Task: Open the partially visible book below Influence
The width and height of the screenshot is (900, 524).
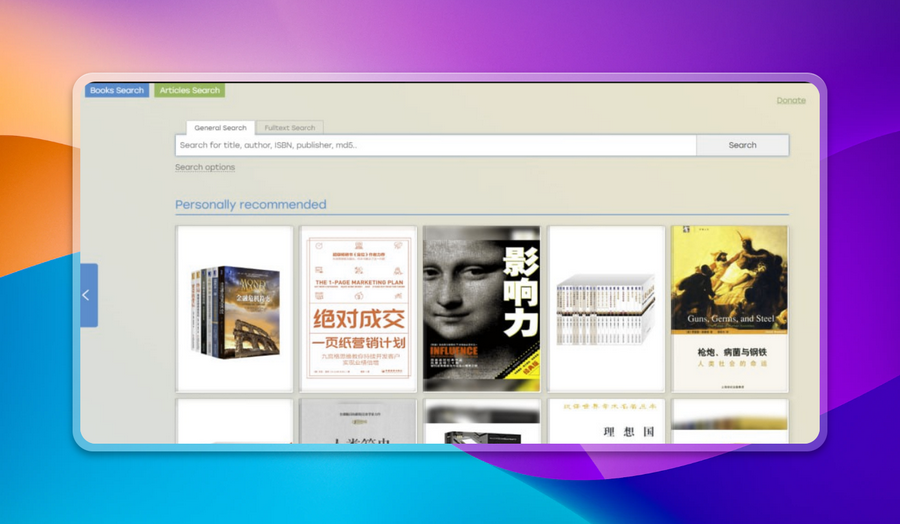Action: pyautogui.click(x=481, y=422)
